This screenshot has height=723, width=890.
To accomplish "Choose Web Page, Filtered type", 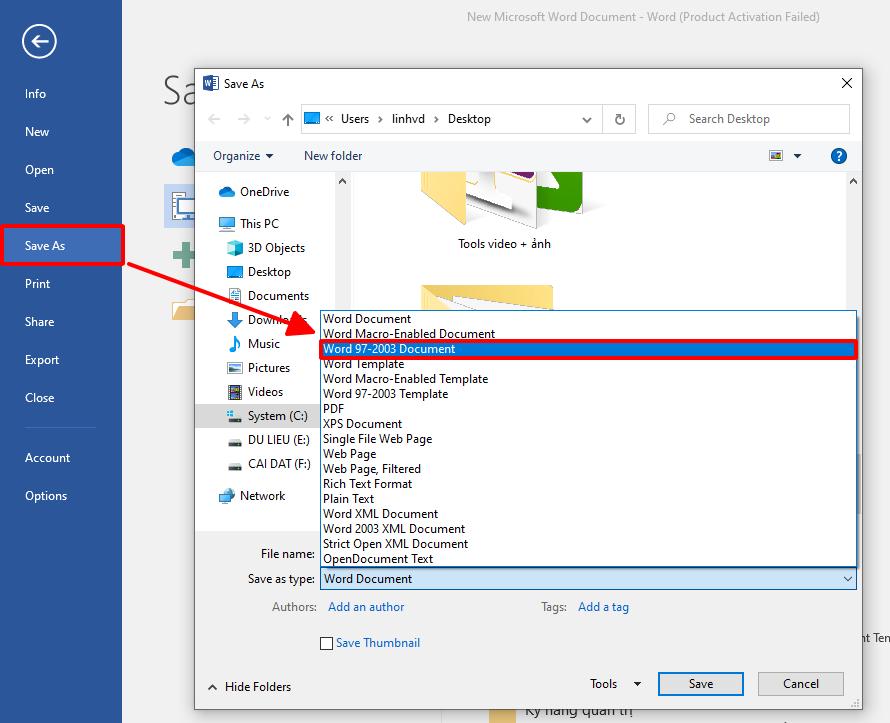I will pos(588,469).
